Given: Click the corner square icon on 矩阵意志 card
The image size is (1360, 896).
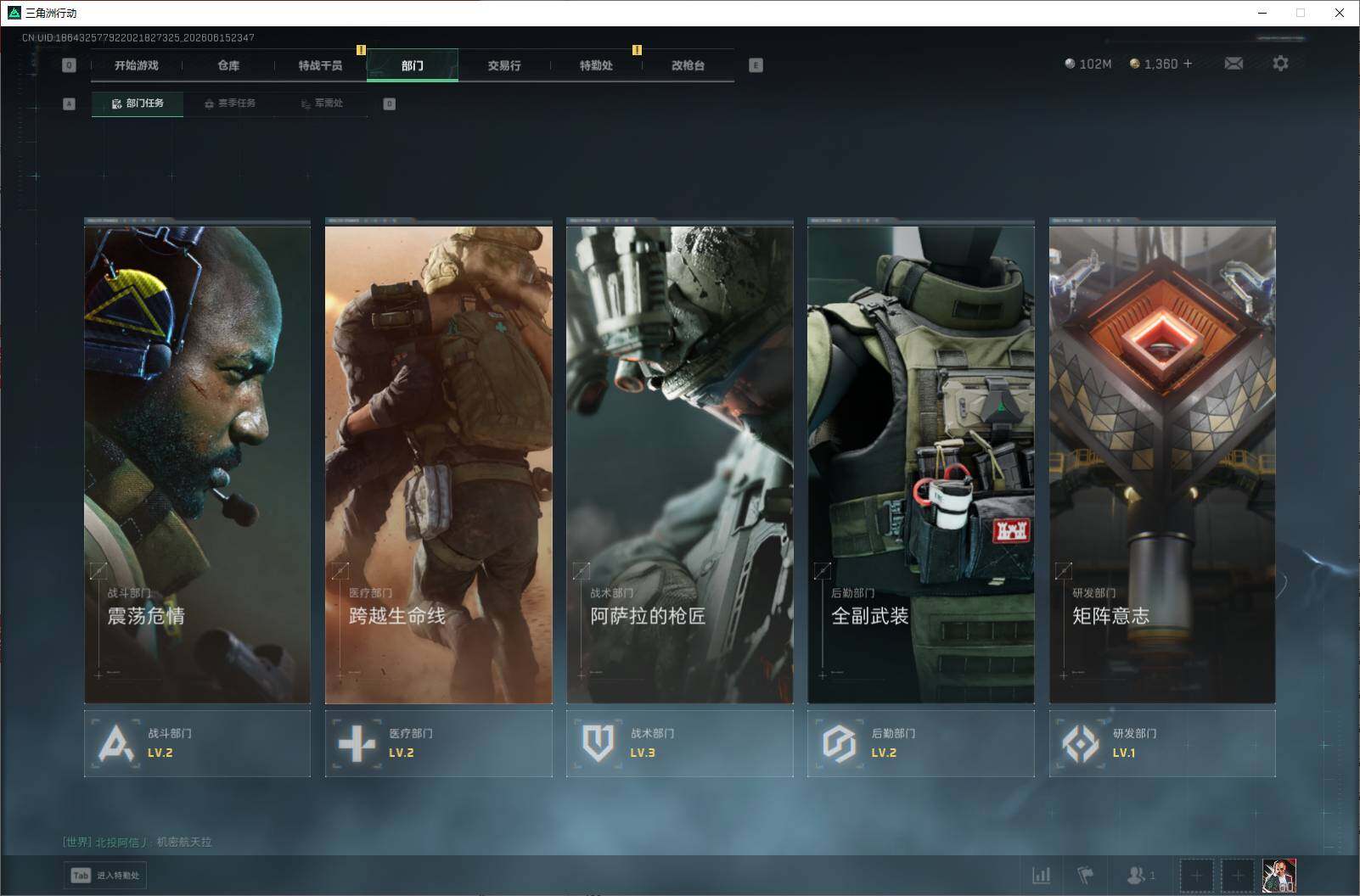Looking at the screenshot, I should [x=1063, y=571].
